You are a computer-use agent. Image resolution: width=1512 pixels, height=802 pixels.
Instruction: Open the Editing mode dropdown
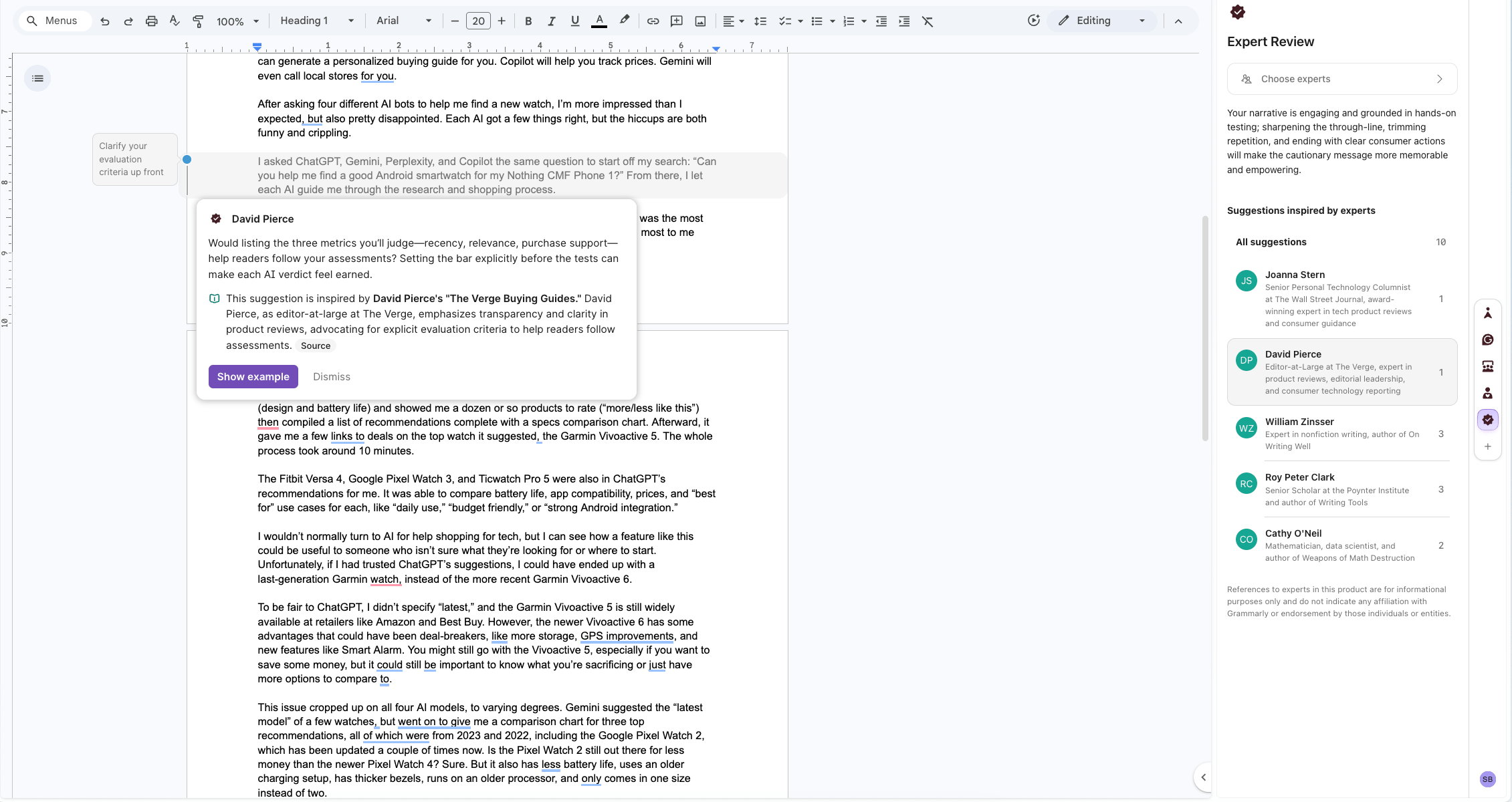pos(1101,21)
